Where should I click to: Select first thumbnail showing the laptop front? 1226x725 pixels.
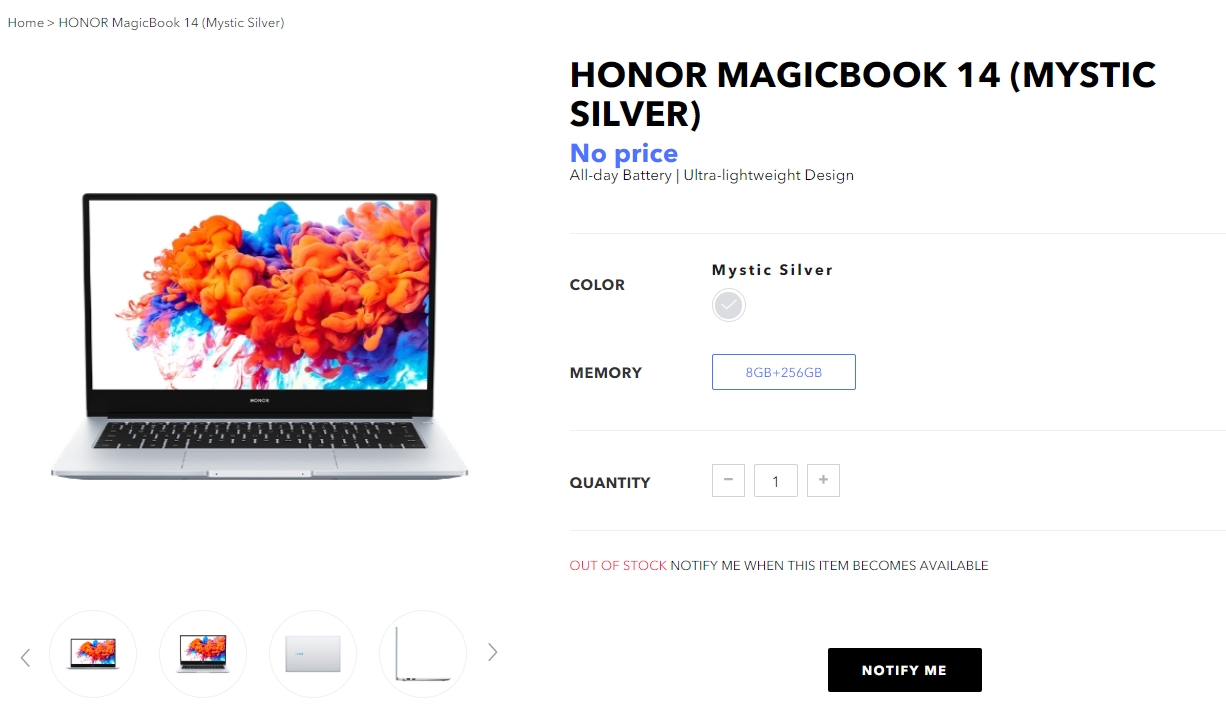coord(93,654)
